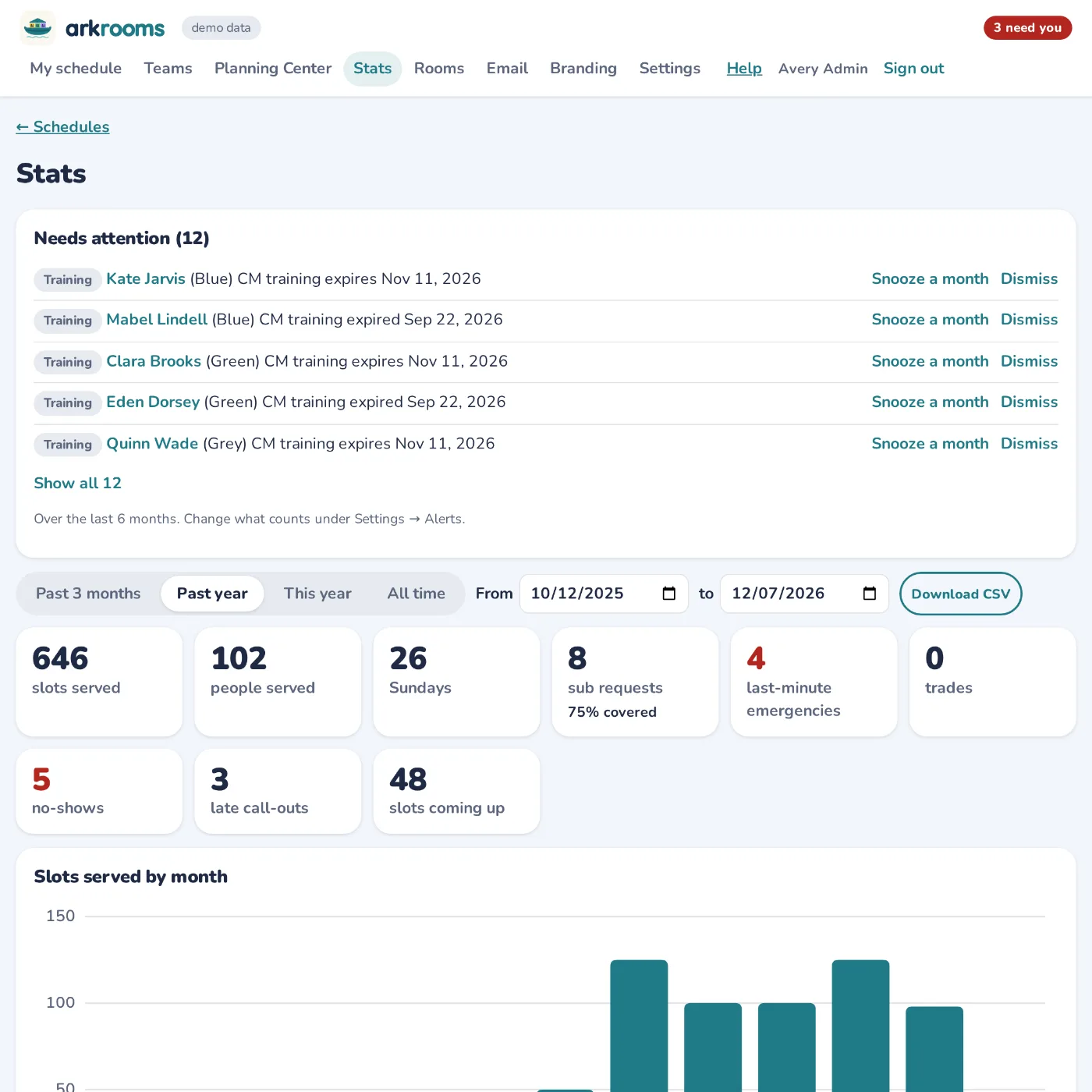Click the From date input 10/12/2025
This screenshot has height=1092, width=1092.
pyautogui.click(x=604, y=594)
